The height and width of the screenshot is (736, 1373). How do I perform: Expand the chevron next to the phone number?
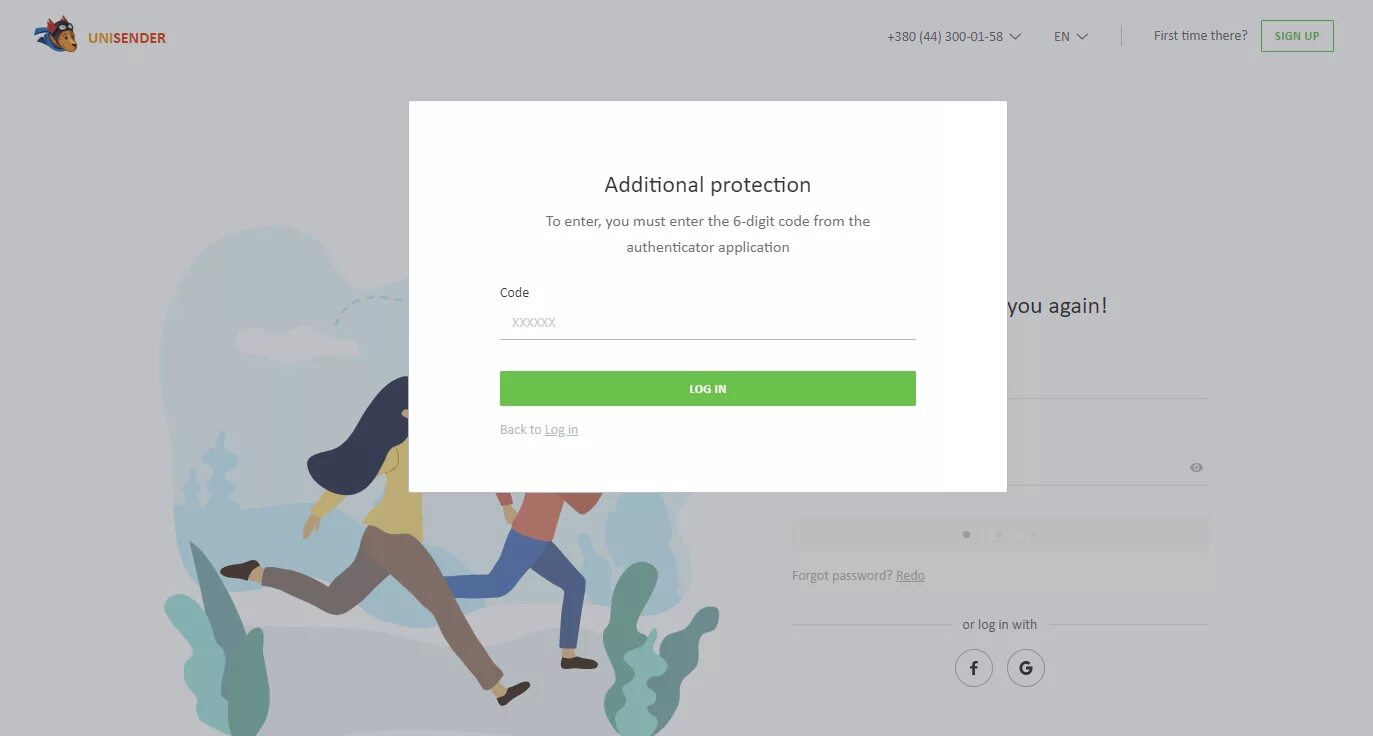(1015, 37)
